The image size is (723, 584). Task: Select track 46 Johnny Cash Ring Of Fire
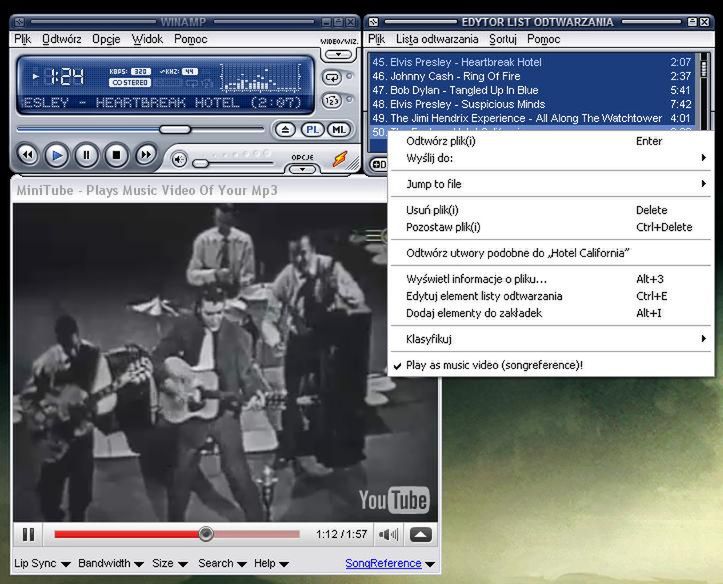(532, 76)
